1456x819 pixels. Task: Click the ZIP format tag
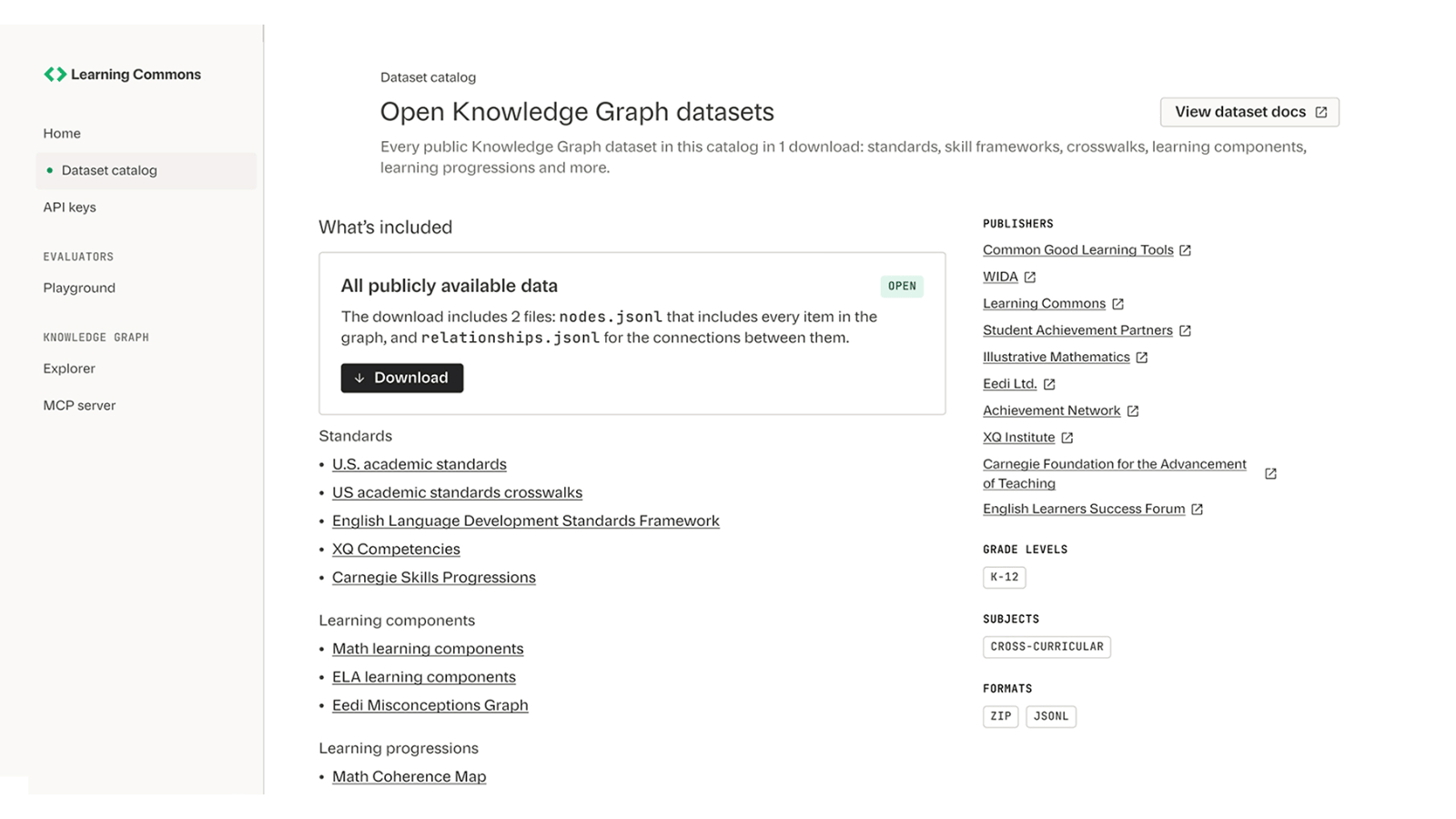tap(1001, 716)
